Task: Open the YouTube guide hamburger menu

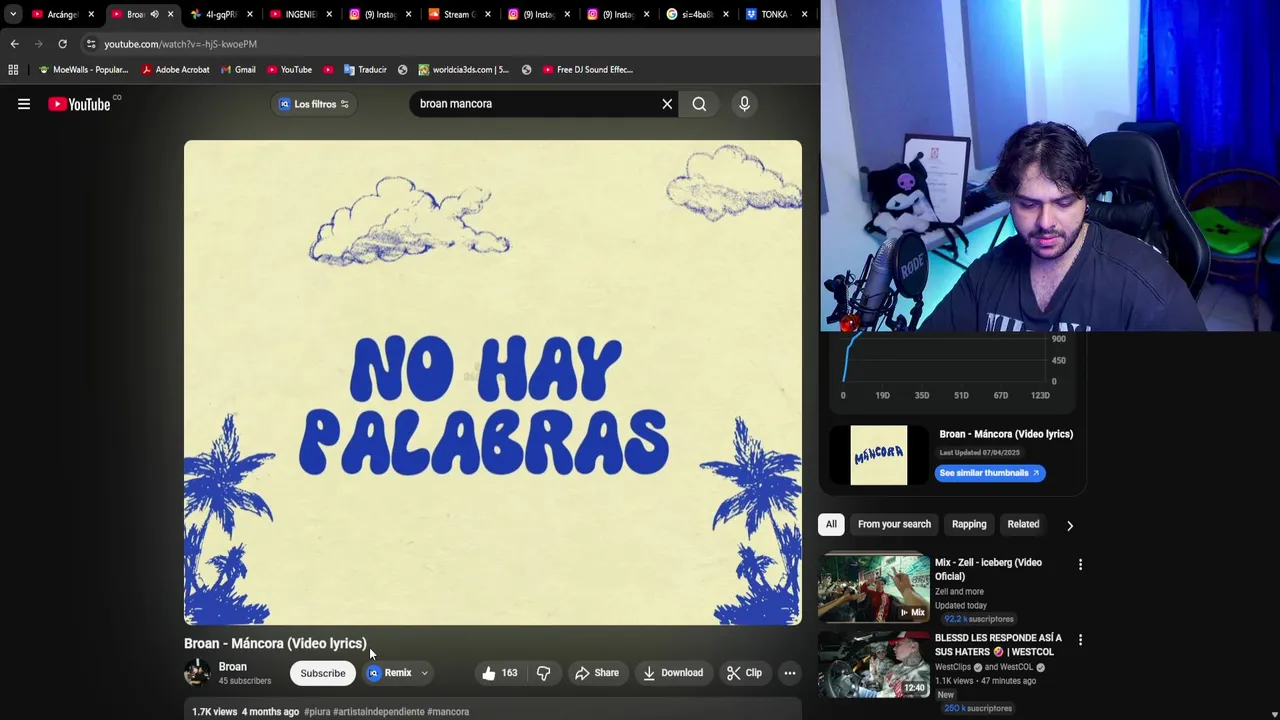Action: pos(24,104)
